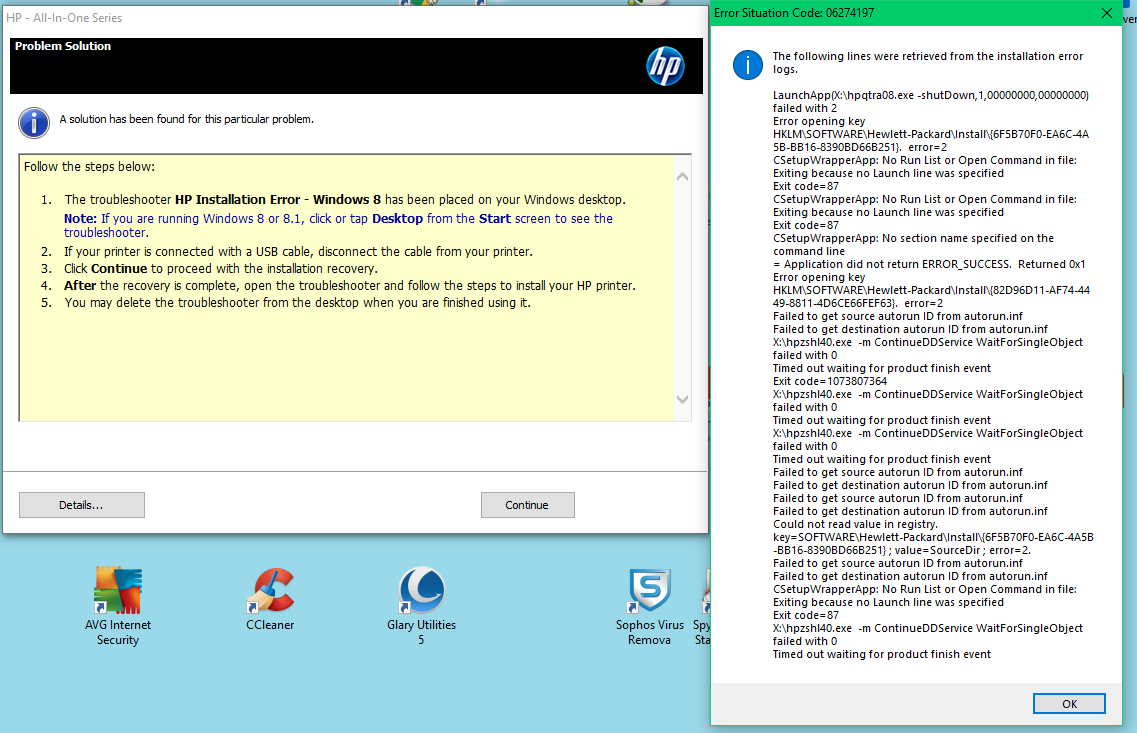Image resolution: width=1137 pixels, height=733 pixels.
Task: Click the info icon in the error dialog
Action: click(748, 65)
